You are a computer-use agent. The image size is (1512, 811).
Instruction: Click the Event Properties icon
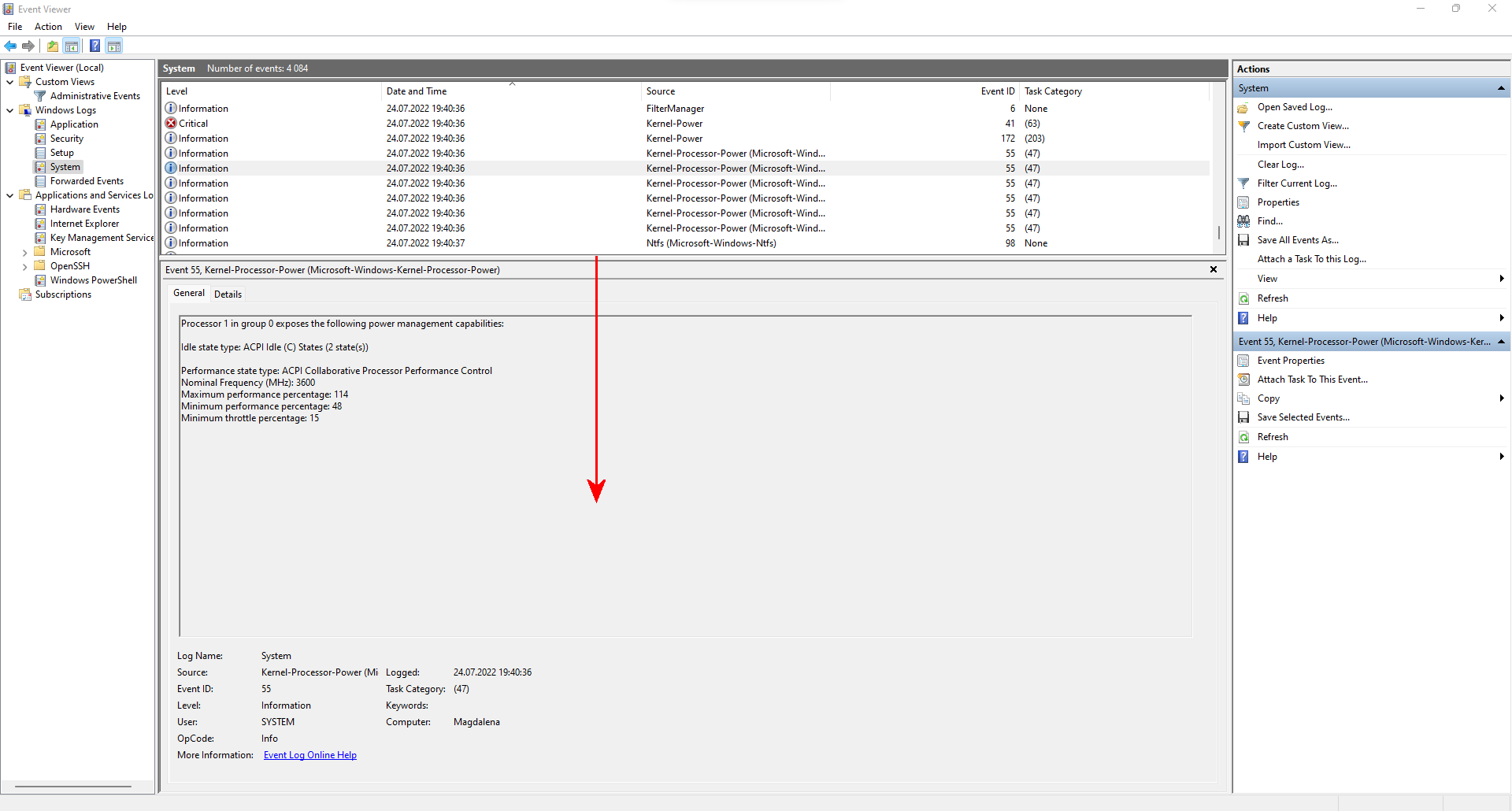click(x=1243, y=361)
